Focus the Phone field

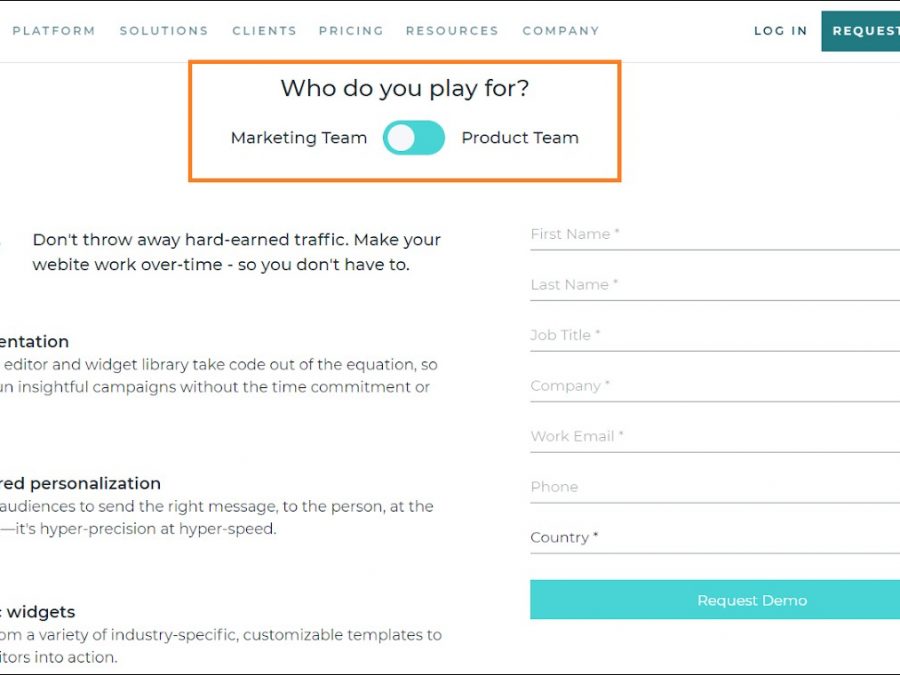[714, 487]
